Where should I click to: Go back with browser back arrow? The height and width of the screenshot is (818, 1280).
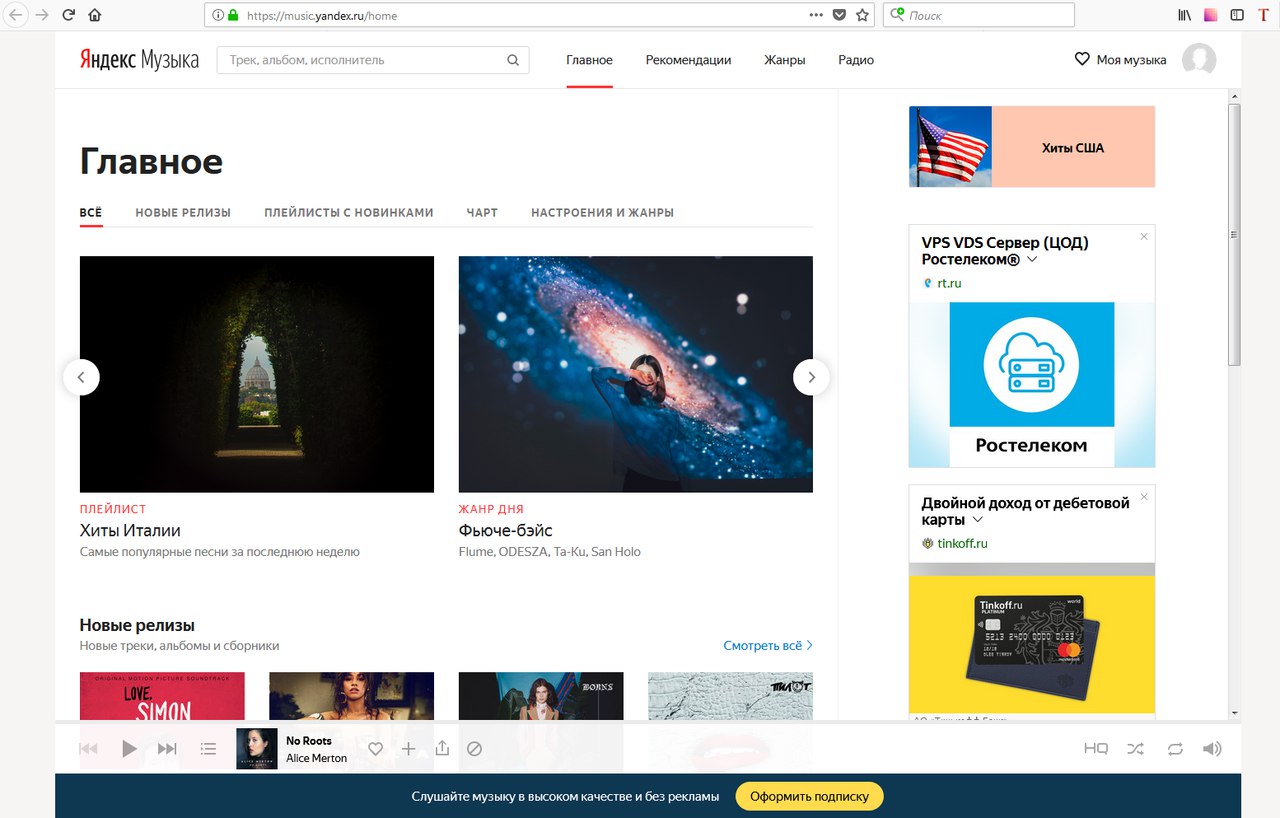coord(15,15)
